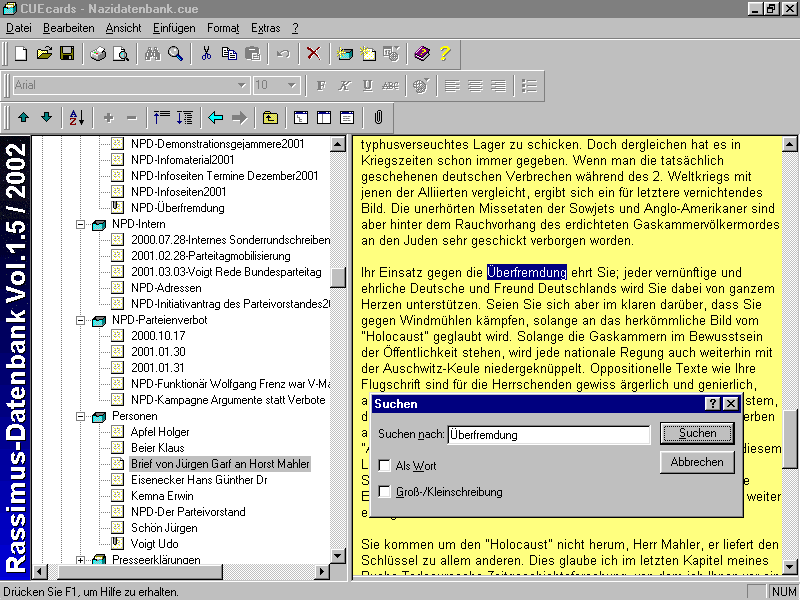Go to parent folder icon
This screenshot has width=800, height=600.
pos(270,118)
